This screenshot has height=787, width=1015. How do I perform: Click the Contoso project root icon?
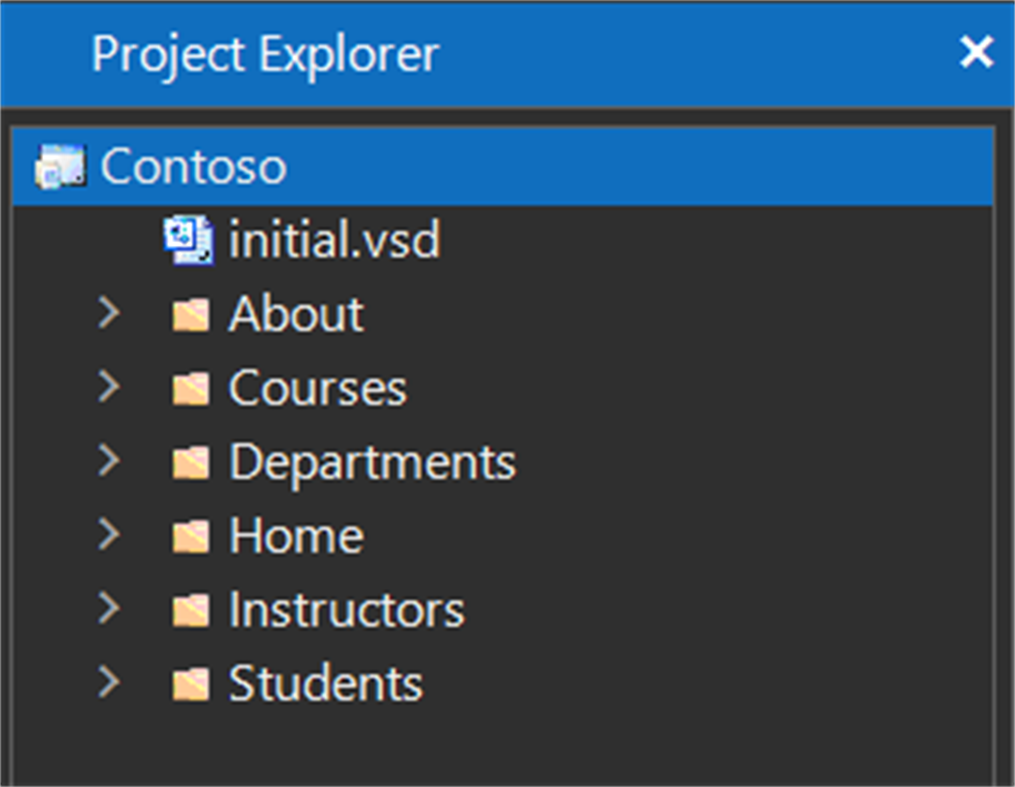[59, 166]
